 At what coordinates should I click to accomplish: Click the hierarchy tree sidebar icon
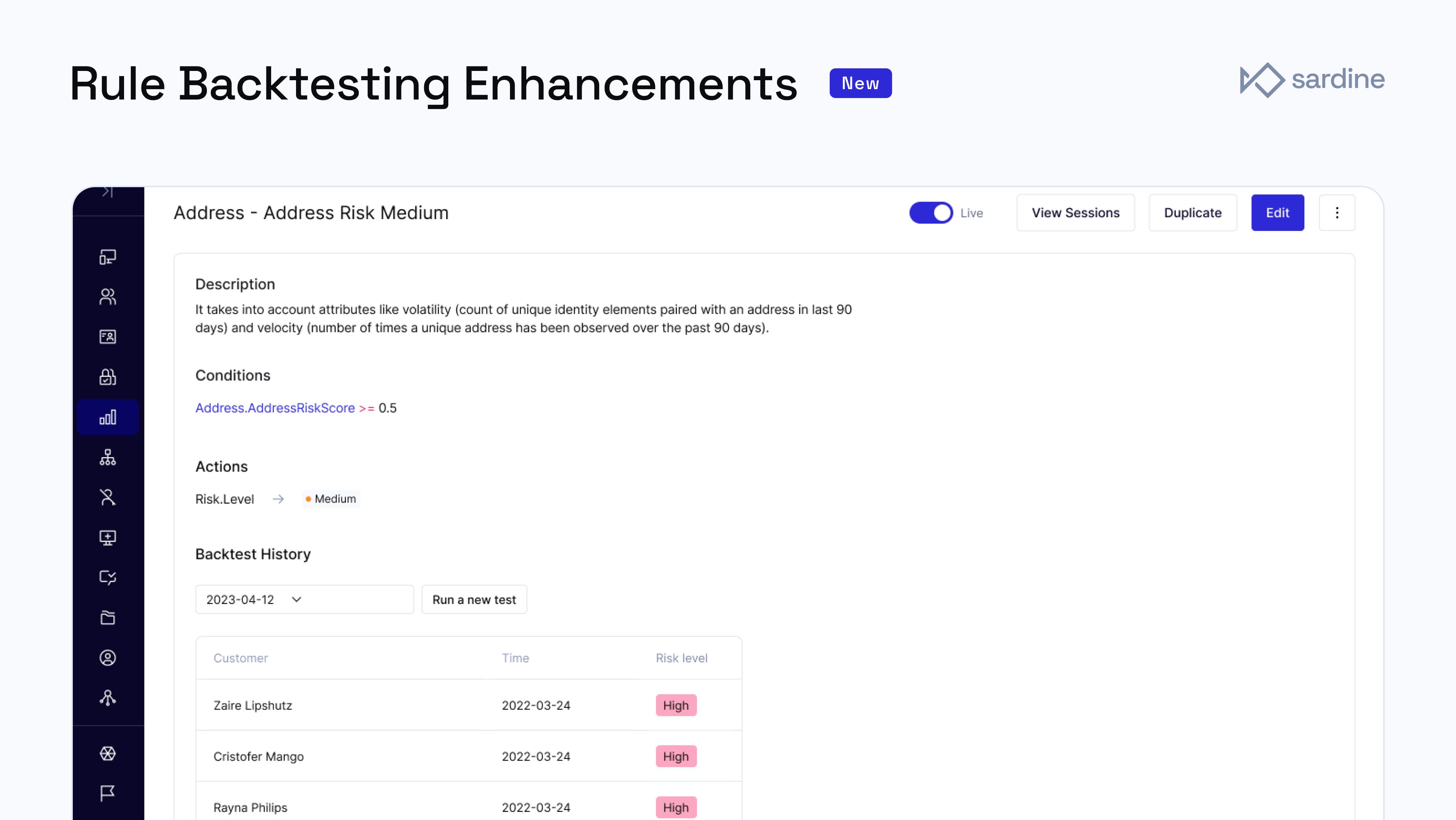tap(107, 457)
